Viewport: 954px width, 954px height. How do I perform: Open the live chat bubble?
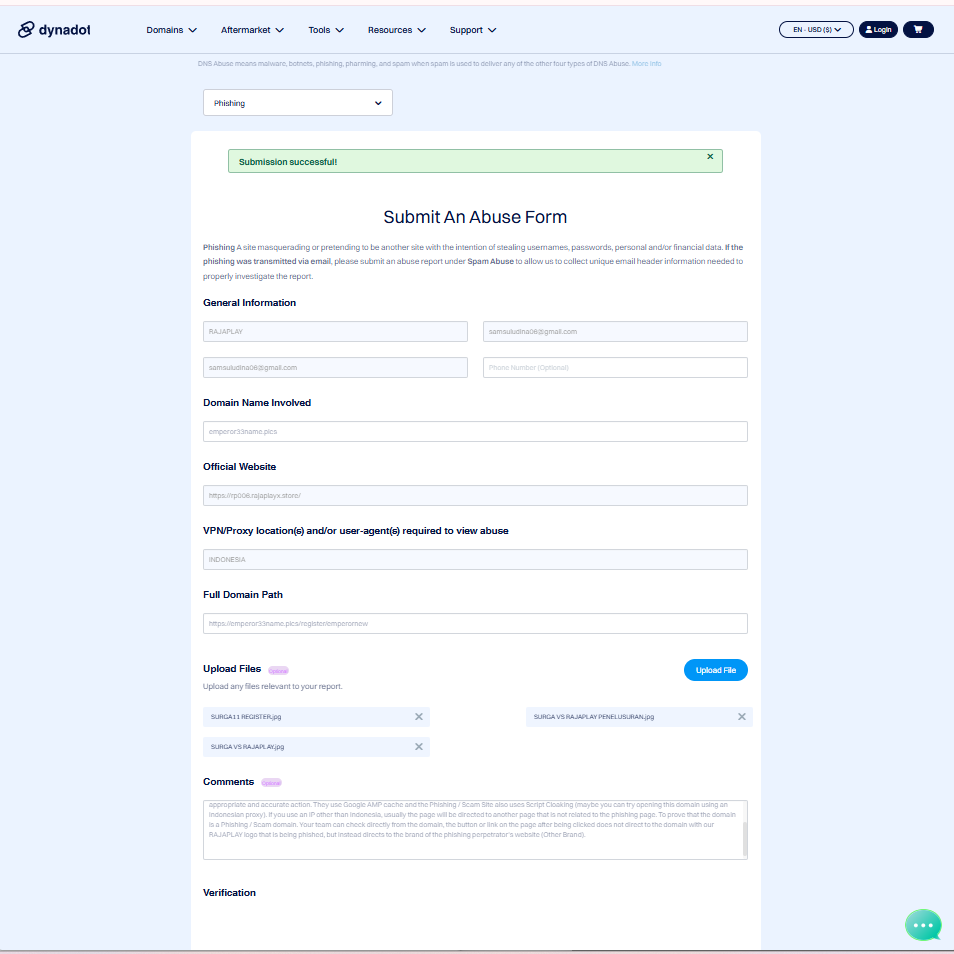923,925
